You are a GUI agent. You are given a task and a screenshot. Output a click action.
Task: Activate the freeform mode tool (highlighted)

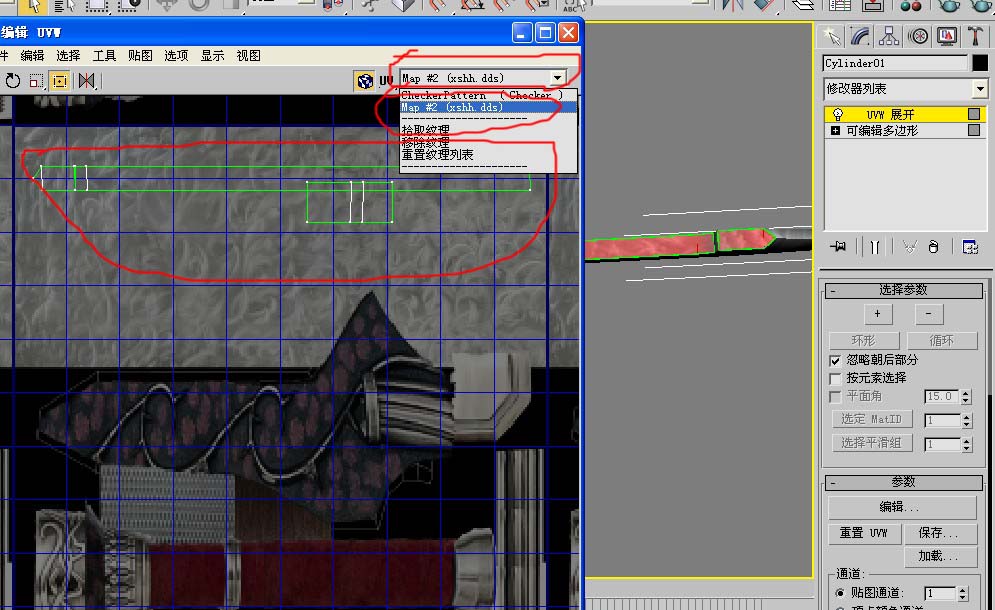coord(60,81)
